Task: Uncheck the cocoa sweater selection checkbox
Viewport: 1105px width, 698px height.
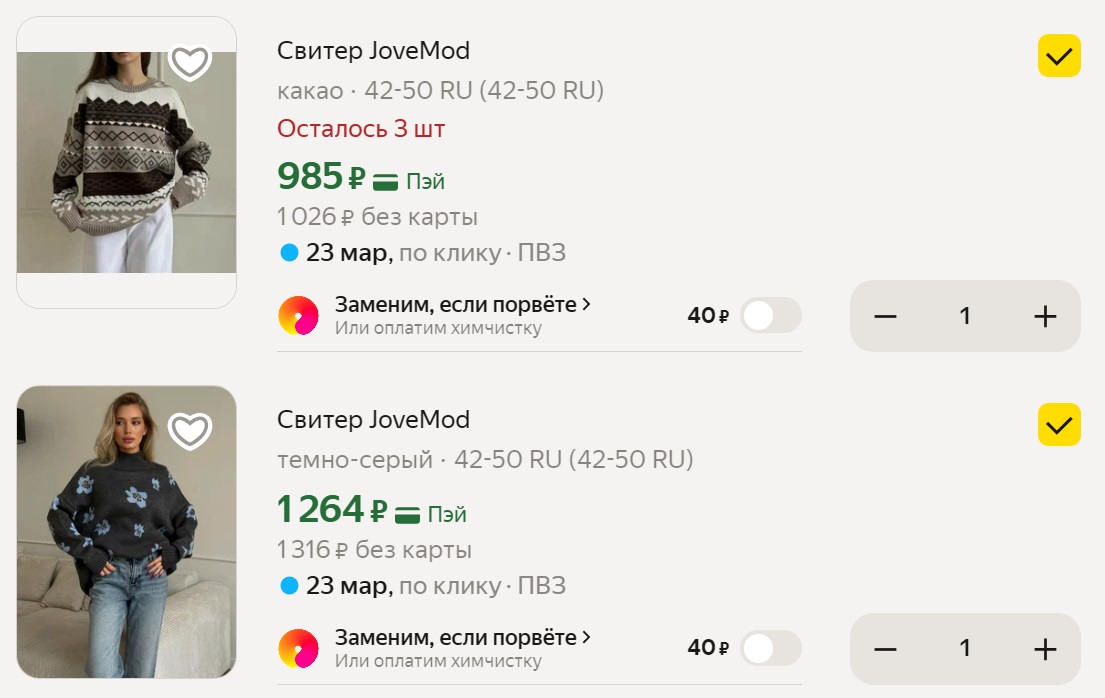Action: coord(1059,56)
